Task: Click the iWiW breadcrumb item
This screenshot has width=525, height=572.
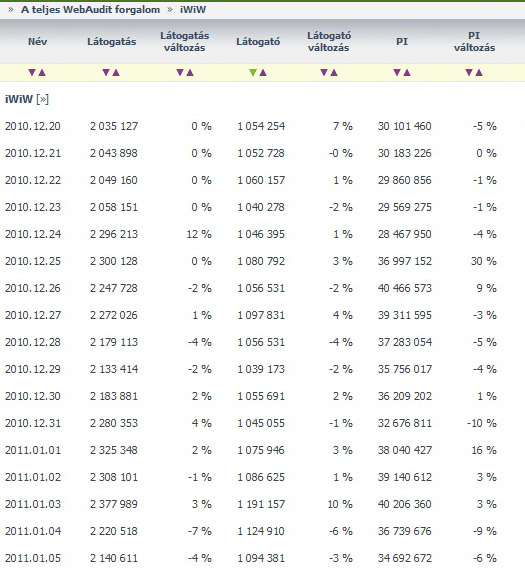Action: (x=193, y=9)
